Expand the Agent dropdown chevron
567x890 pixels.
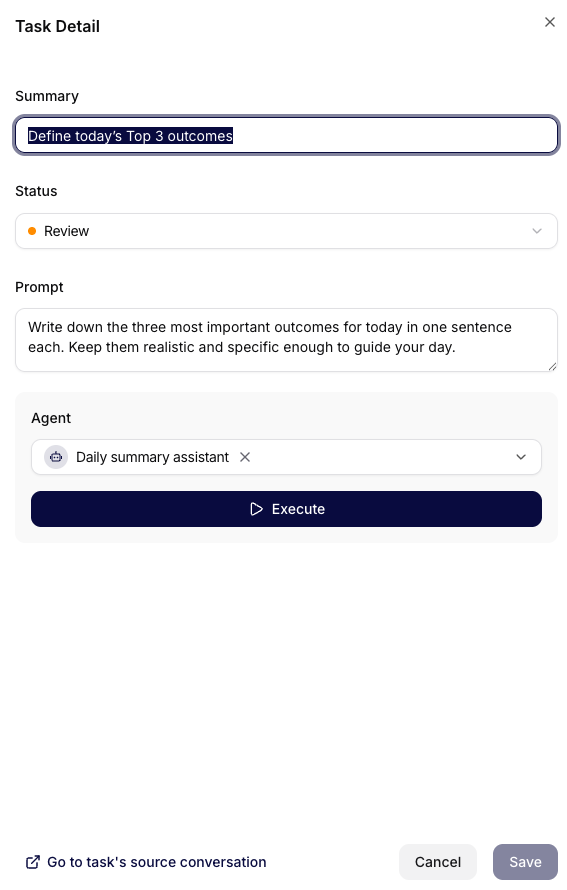520,457
